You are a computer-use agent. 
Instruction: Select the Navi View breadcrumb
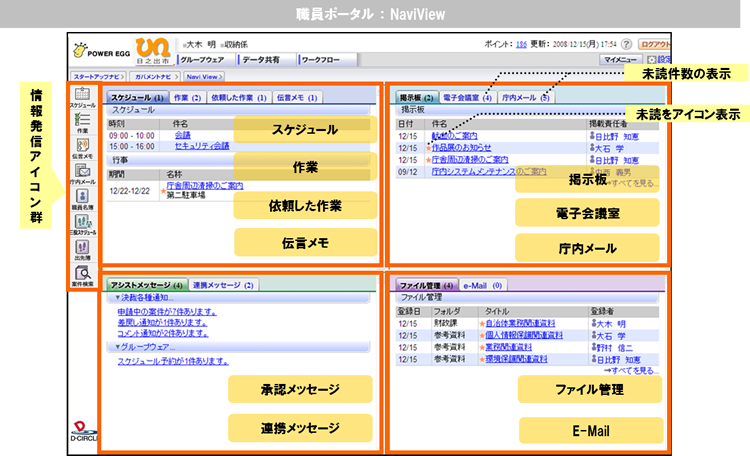click(204, 77)
